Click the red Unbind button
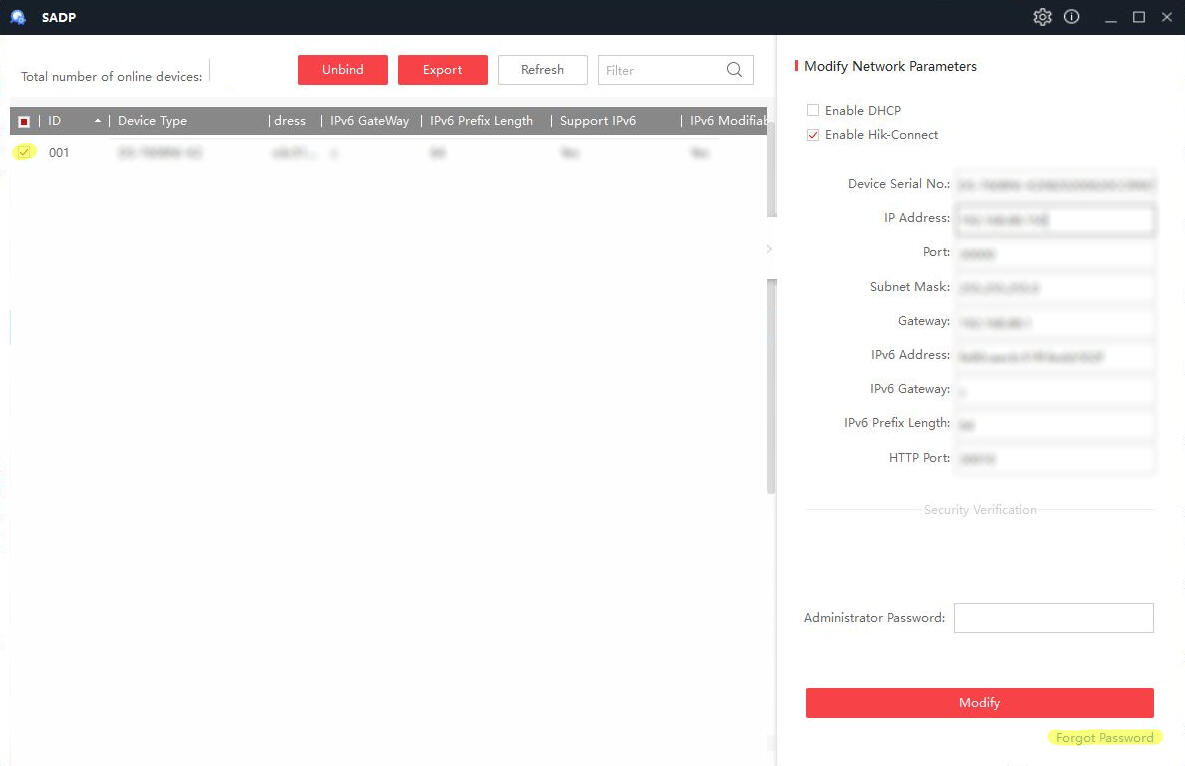1185x766 pixels. coord(342,70)
